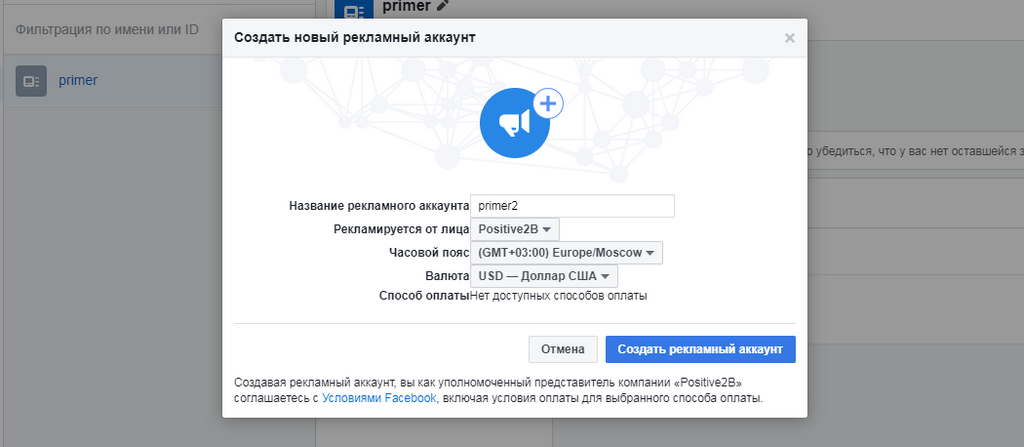Image resolution: width=1024 pixels, height=447 pixels.
Task: Click the pencil edit icon next to primer
Action: tap(443, 6)
